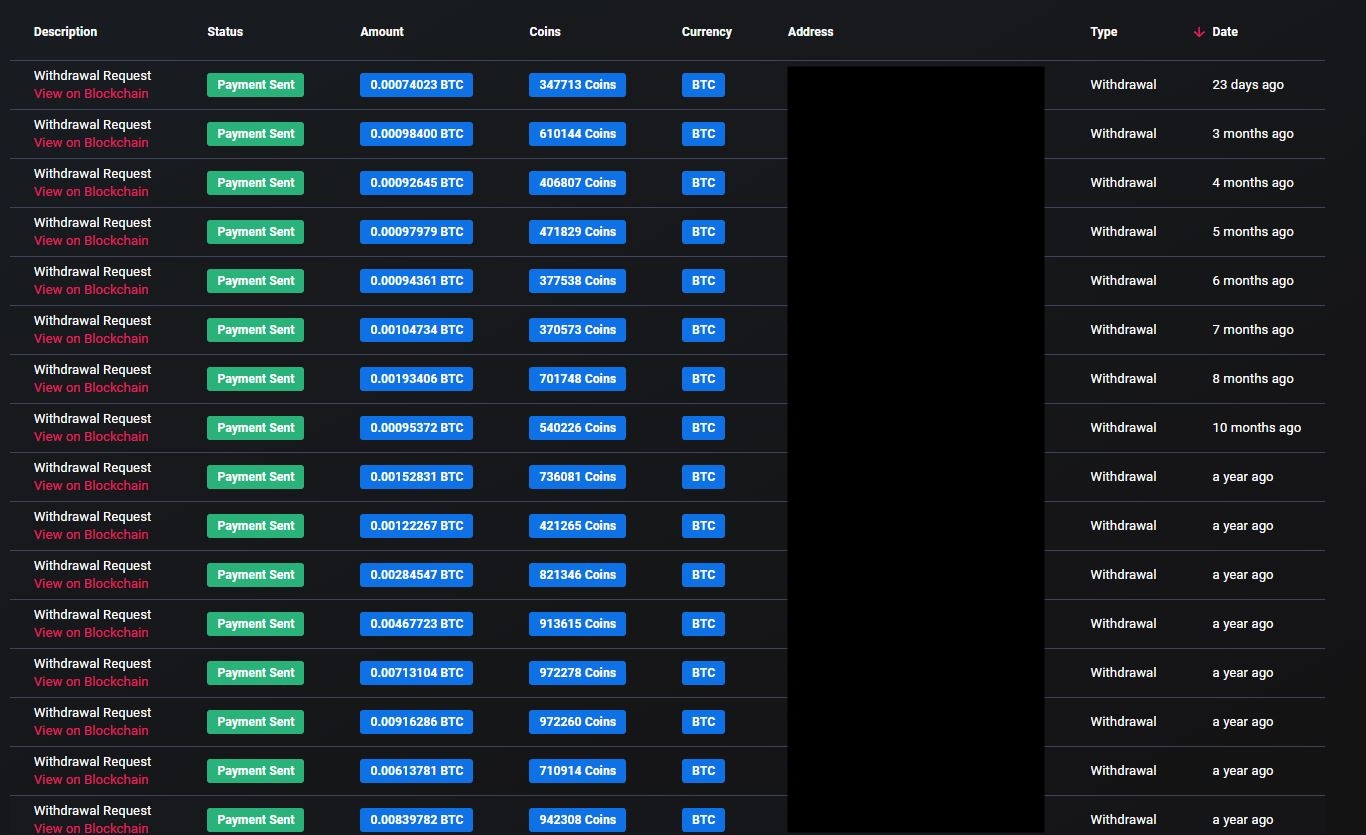Click BTC currency badge in 23 days ago row

coord(703,85)
